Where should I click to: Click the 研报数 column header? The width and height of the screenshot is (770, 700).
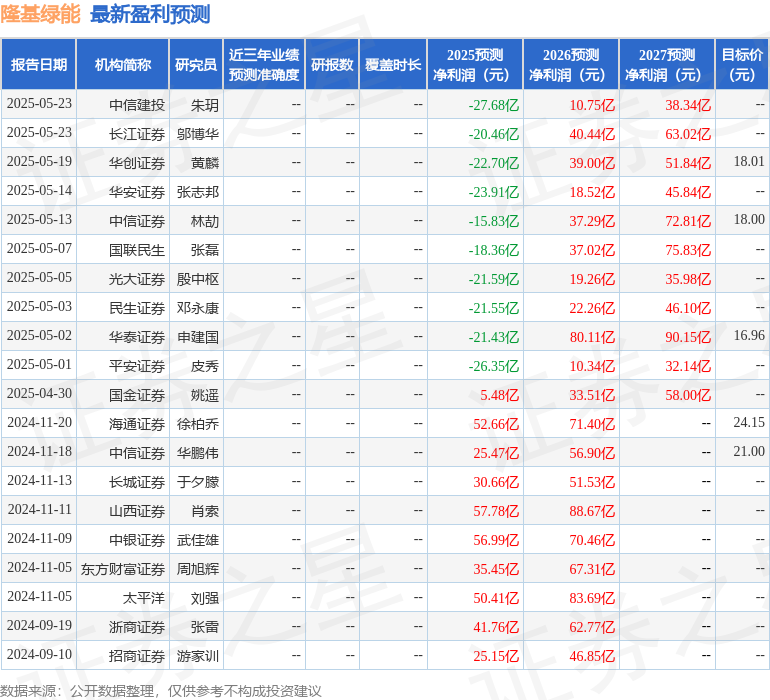(331, 65)
